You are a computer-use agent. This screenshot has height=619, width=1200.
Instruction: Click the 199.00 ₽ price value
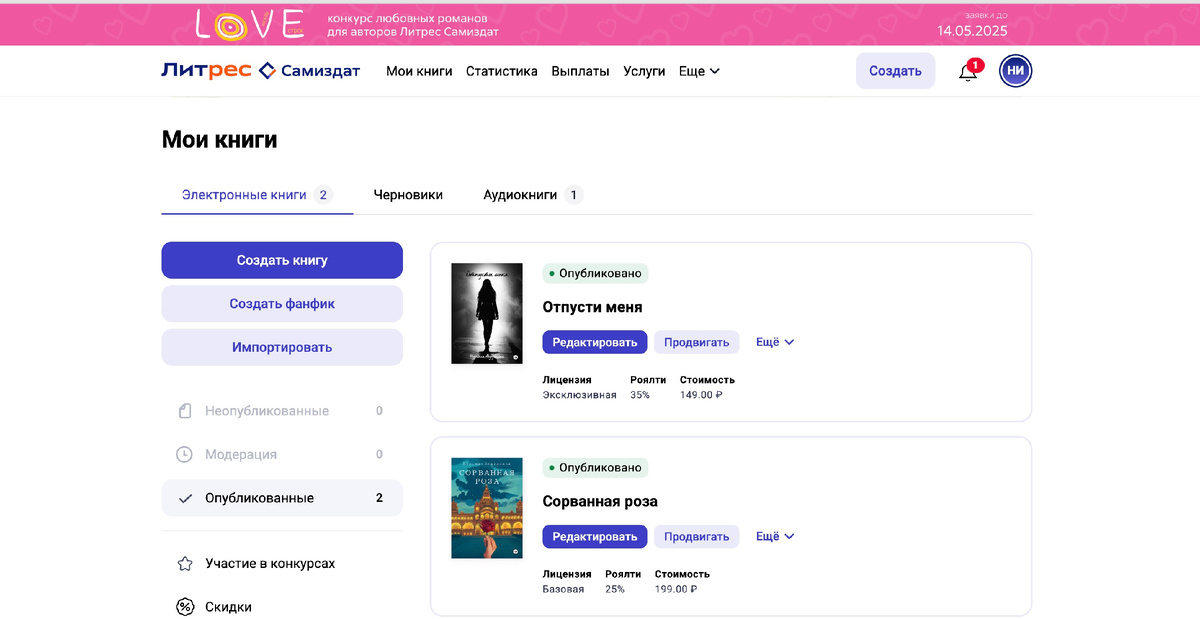click(x=676, y=589)
